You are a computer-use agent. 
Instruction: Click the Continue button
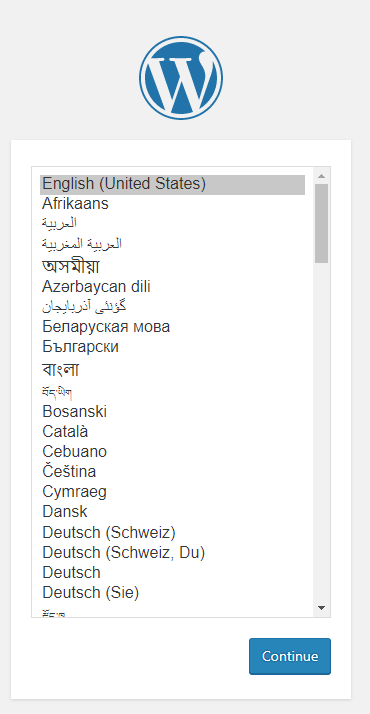tap(290, 656)
